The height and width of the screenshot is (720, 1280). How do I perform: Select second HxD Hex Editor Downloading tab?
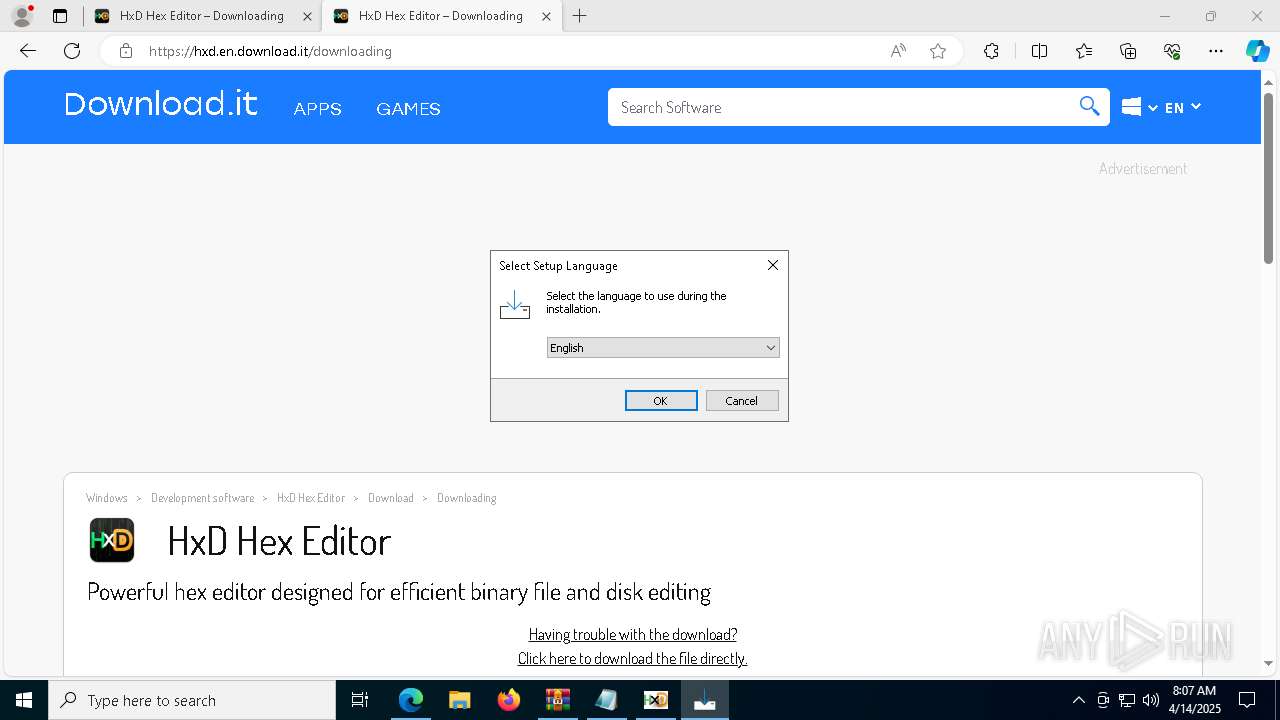tap(440, 16)
